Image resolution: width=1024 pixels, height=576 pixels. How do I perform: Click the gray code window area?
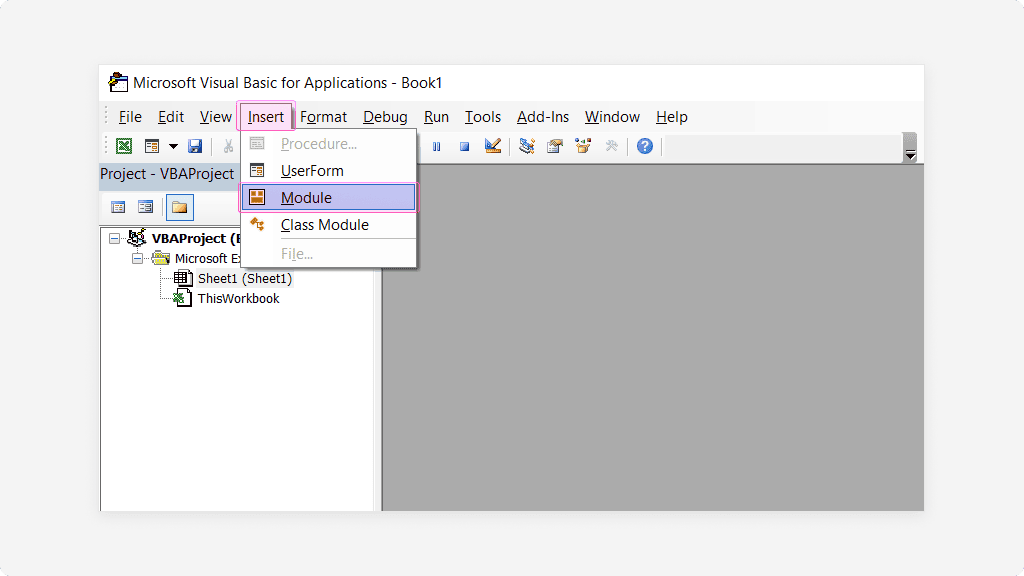click(653, 338)
